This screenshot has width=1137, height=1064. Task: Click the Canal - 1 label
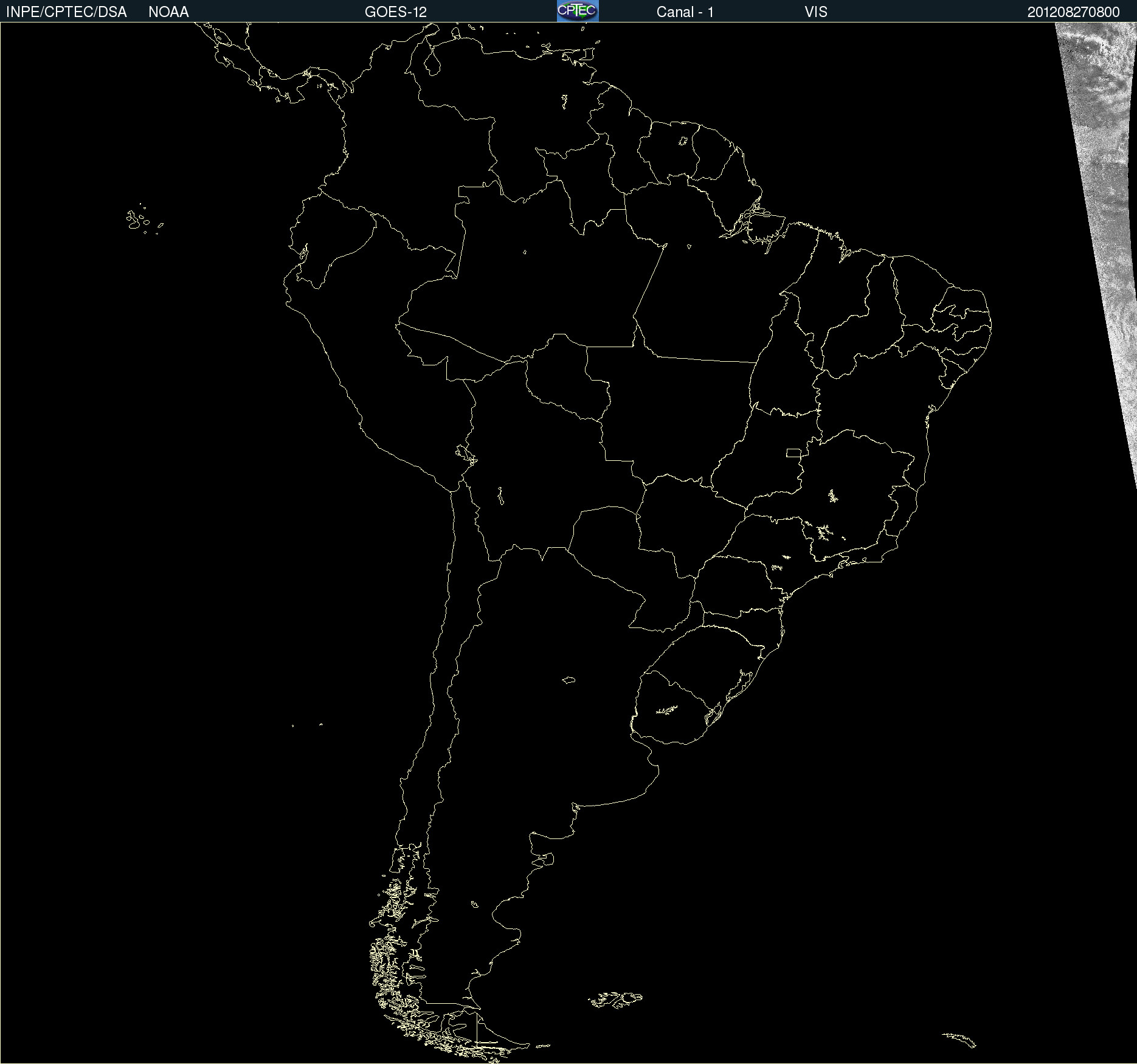pyautogui.click(x=685, y=12)
